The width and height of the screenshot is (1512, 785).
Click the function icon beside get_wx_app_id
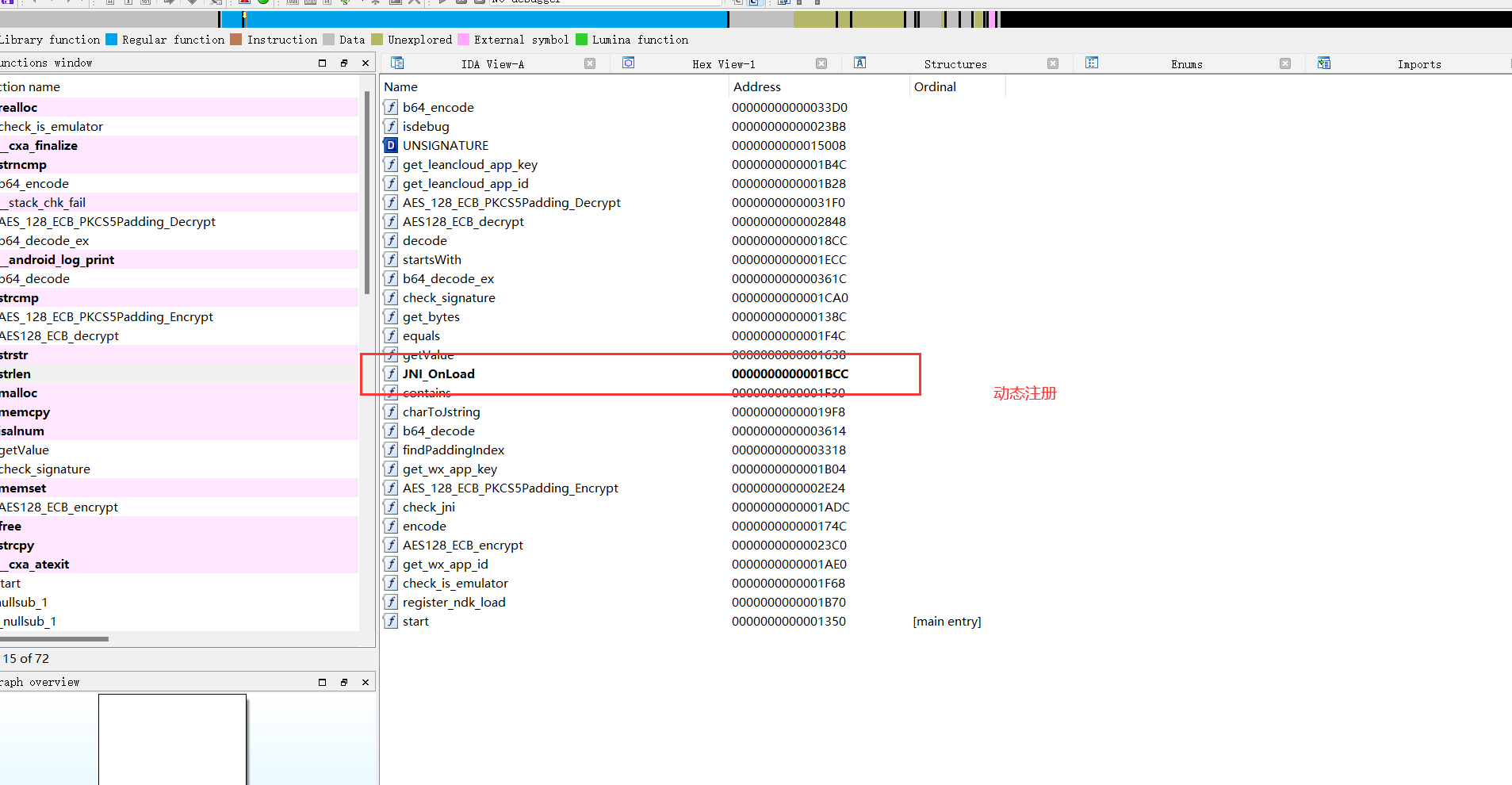391,564
